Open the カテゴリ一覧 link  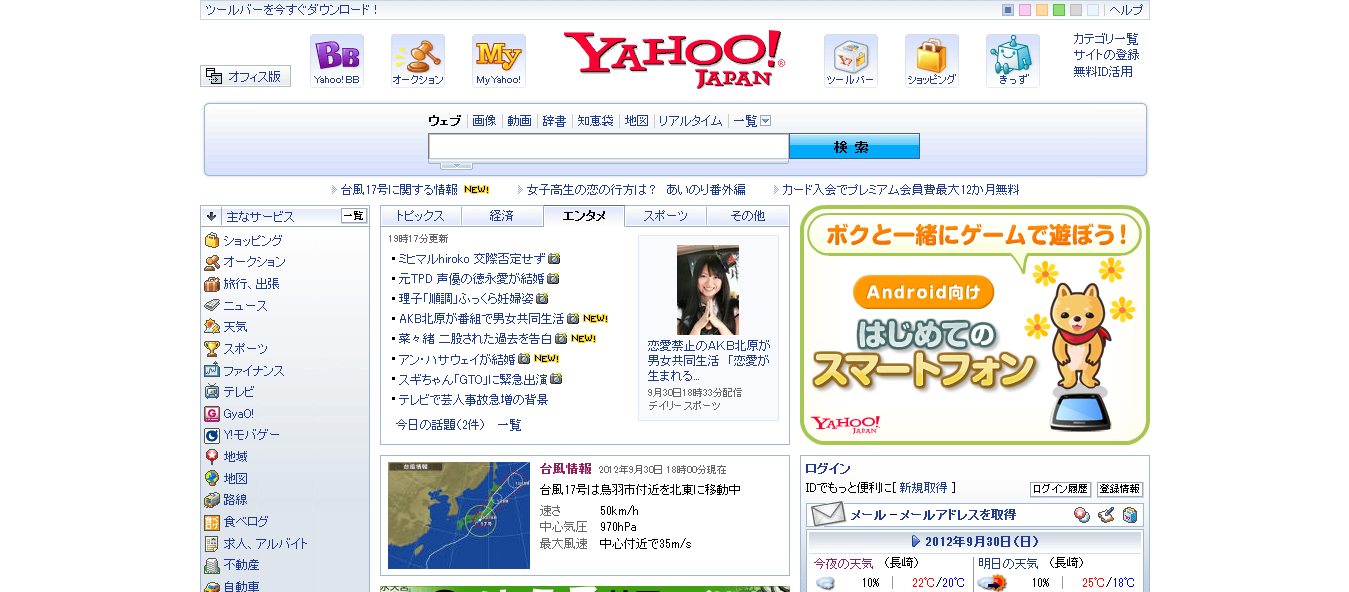[1106, 39]
